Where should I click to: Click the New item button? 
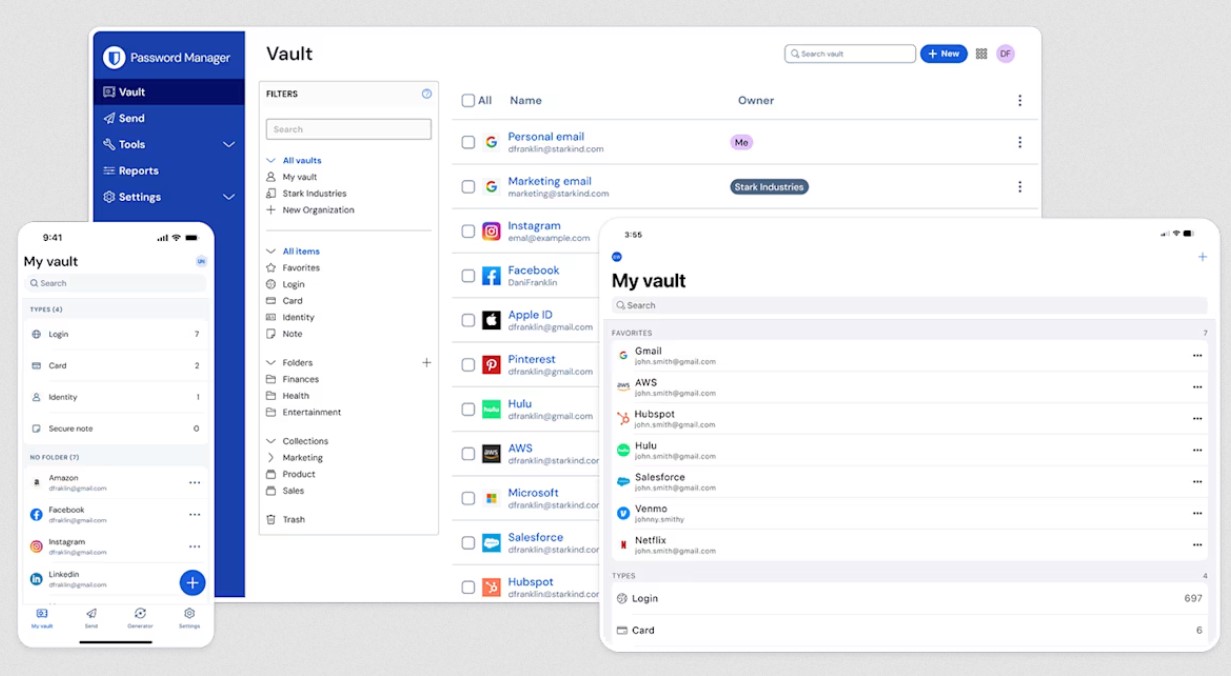point(943,54)
